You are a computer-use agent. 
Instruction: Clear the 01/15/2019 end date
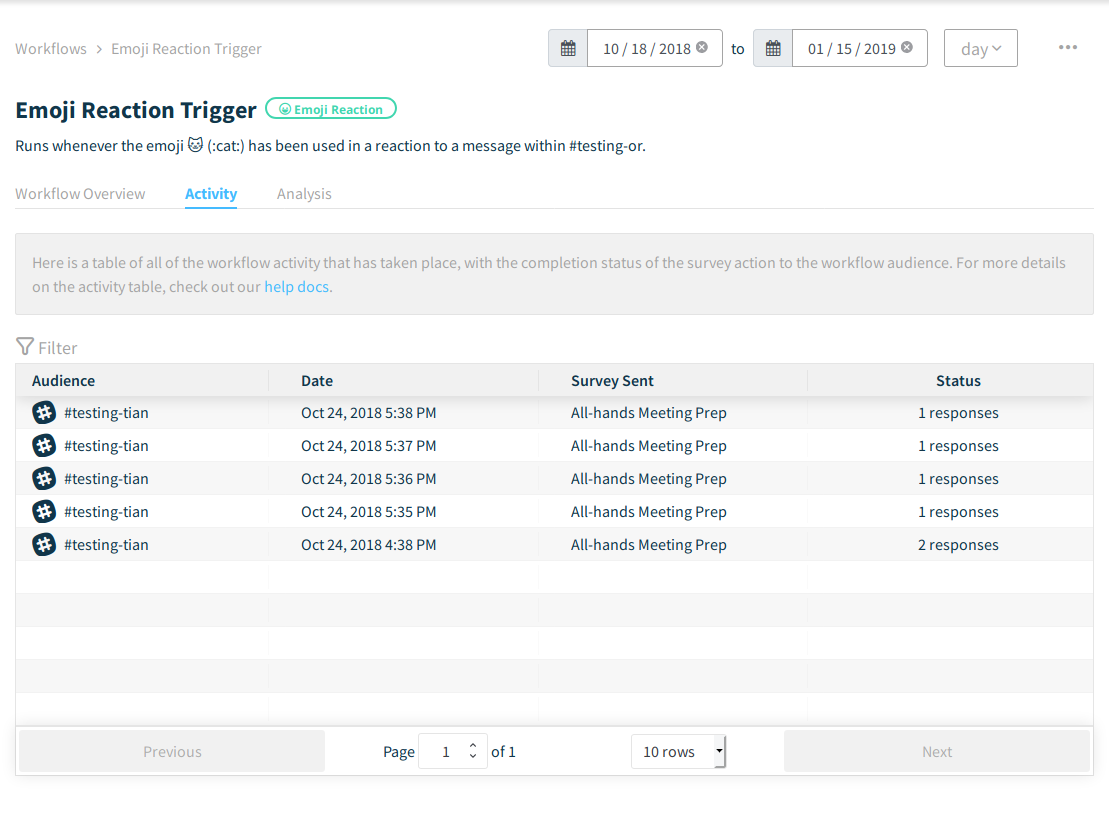[x=907, y=47]
